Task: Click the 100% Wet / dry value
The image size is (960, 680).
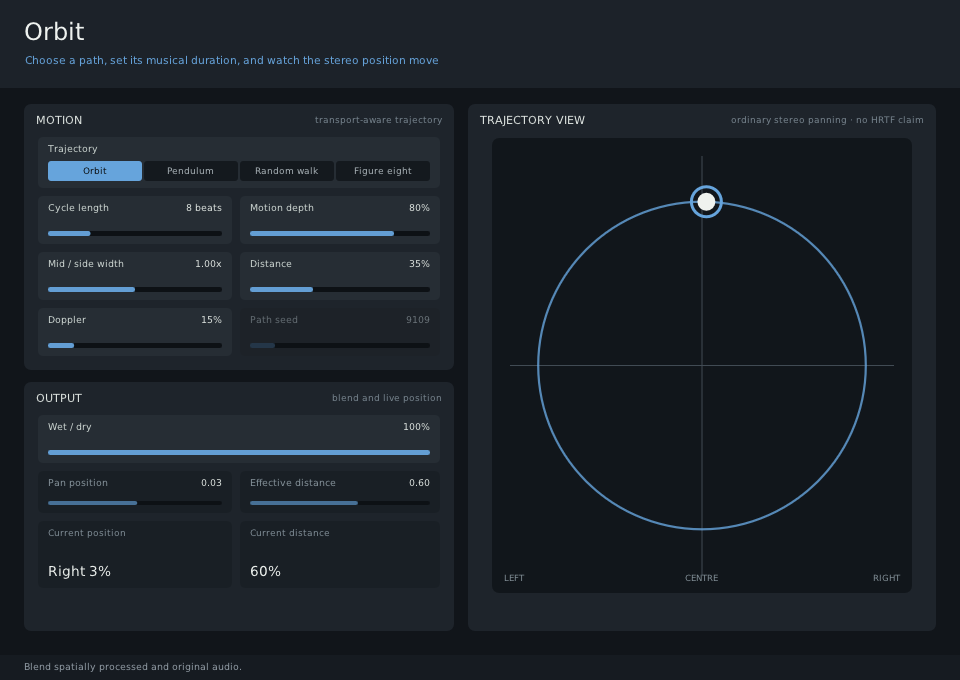Action: coord(416,427)
